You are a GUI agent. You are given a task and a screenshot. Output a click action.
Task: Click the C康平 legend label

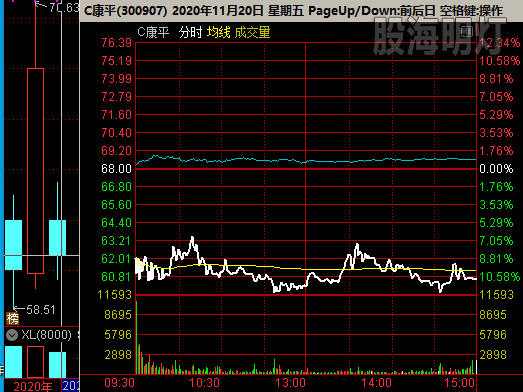153,32
